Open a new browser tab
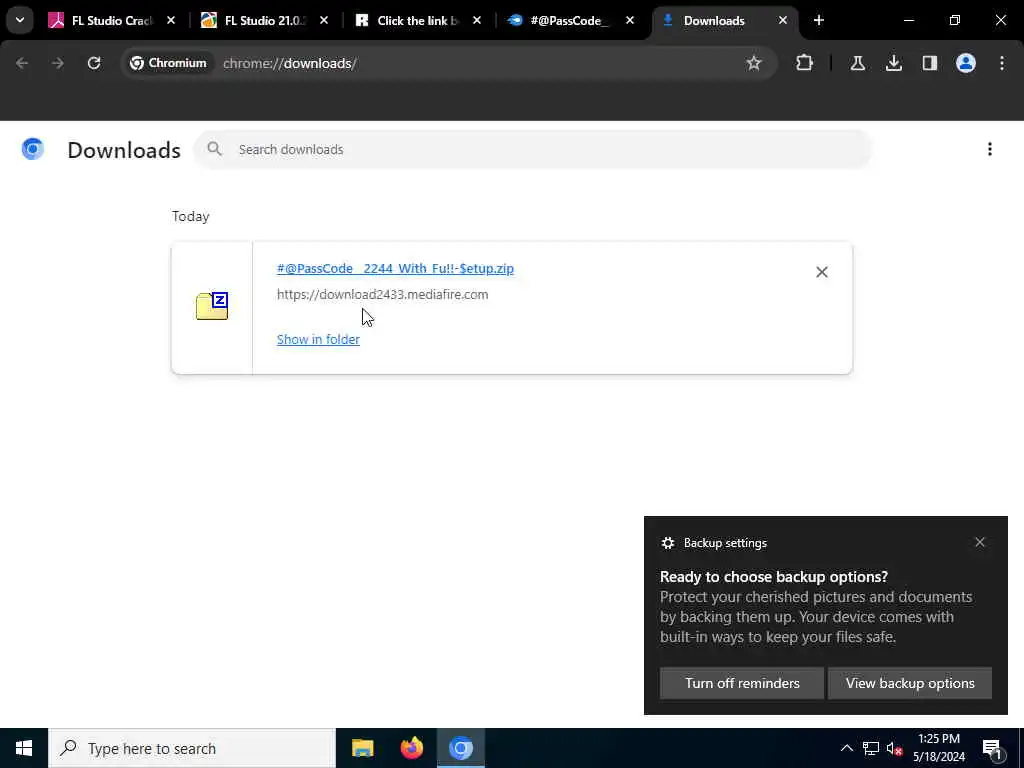Viewport: 1024px width, 768px height. [x=819, y=21]
